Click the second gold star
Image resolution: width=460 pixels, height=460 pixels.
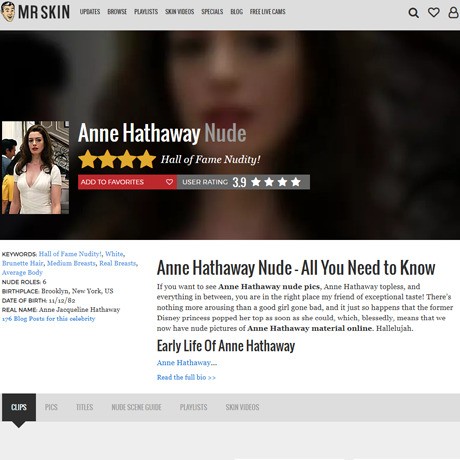click(x=107, y=159)
